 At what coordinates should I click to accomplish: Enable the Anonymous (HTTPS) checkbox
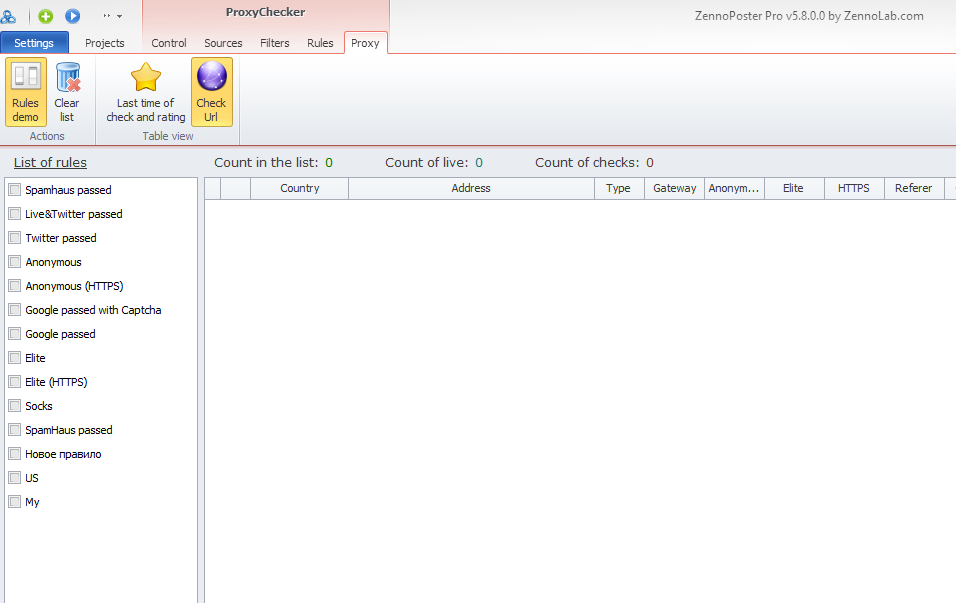pyautogui.click(x=15, y=286)
